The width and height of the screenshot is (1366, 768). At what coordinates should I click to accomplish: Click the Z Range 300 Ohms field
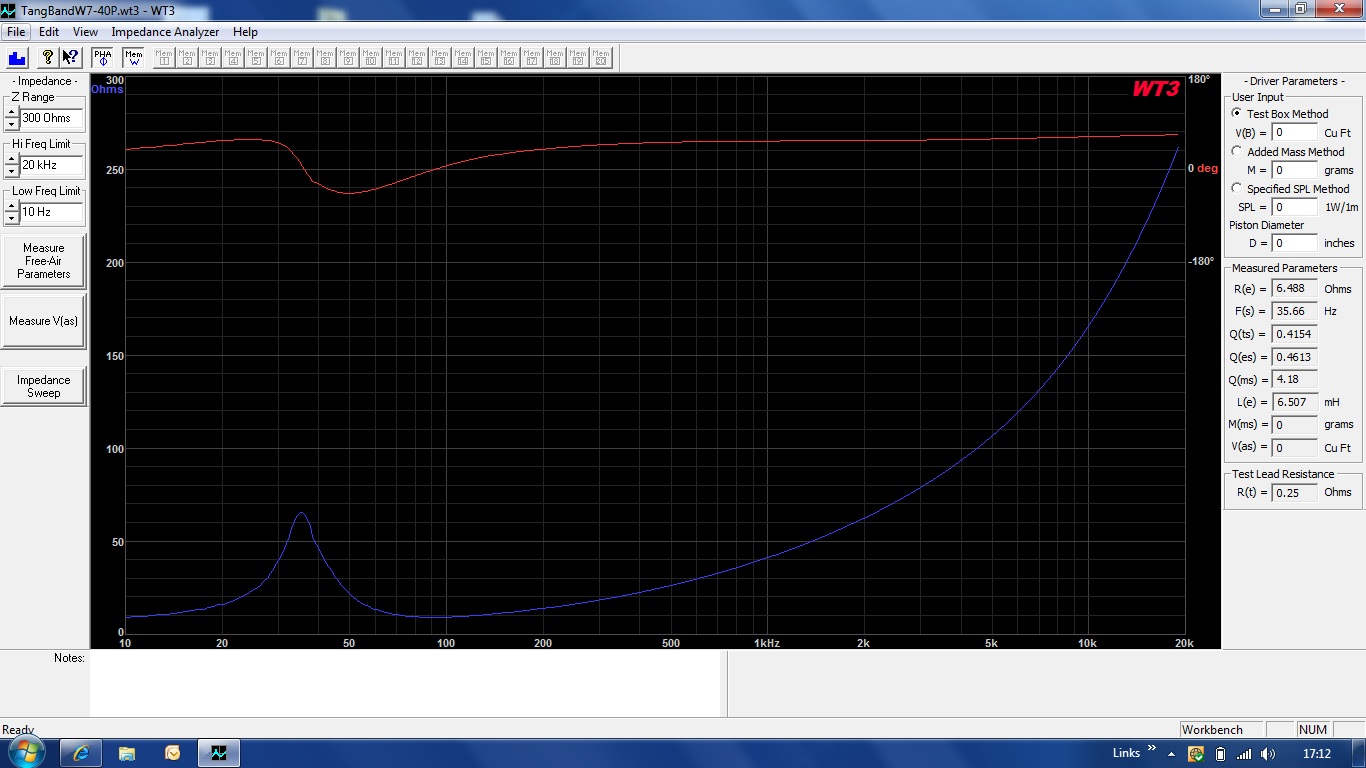[x=52, y=118]
